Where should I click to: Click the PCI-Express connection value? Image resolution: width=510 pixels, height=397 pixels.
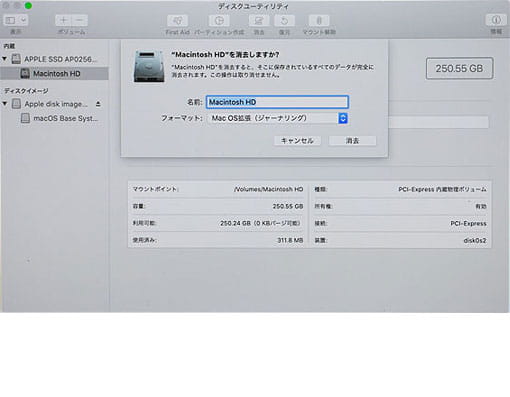468,223
